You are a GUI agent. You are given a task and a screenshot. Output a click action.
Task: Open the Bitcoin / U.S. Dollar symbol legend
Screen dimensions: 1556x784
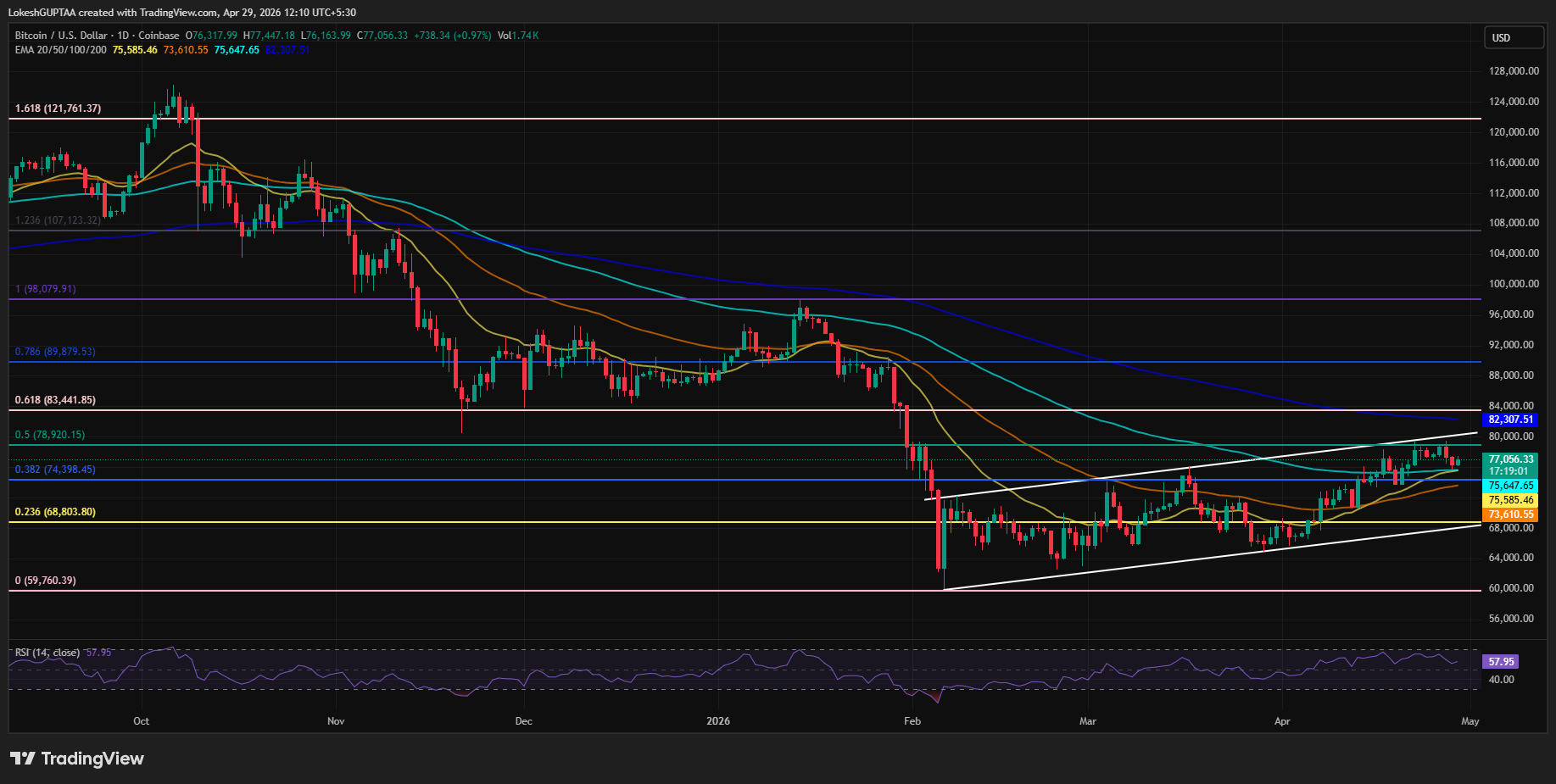64,36
